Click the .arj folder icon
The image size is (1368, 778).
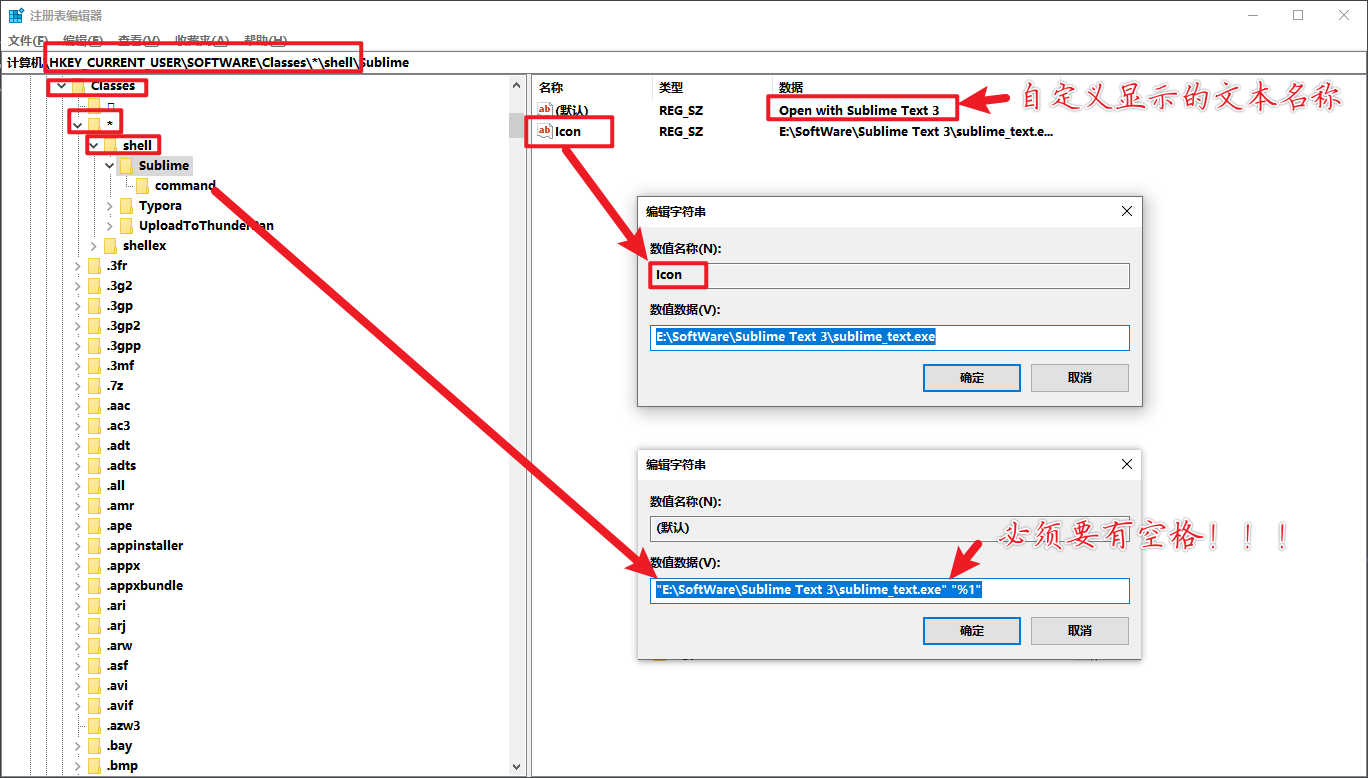94,625
